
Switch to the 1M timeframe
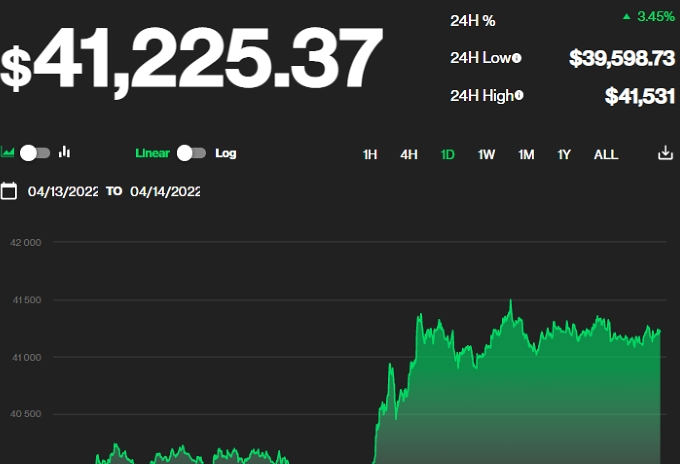pyautogui.click(x=526, y=154)
